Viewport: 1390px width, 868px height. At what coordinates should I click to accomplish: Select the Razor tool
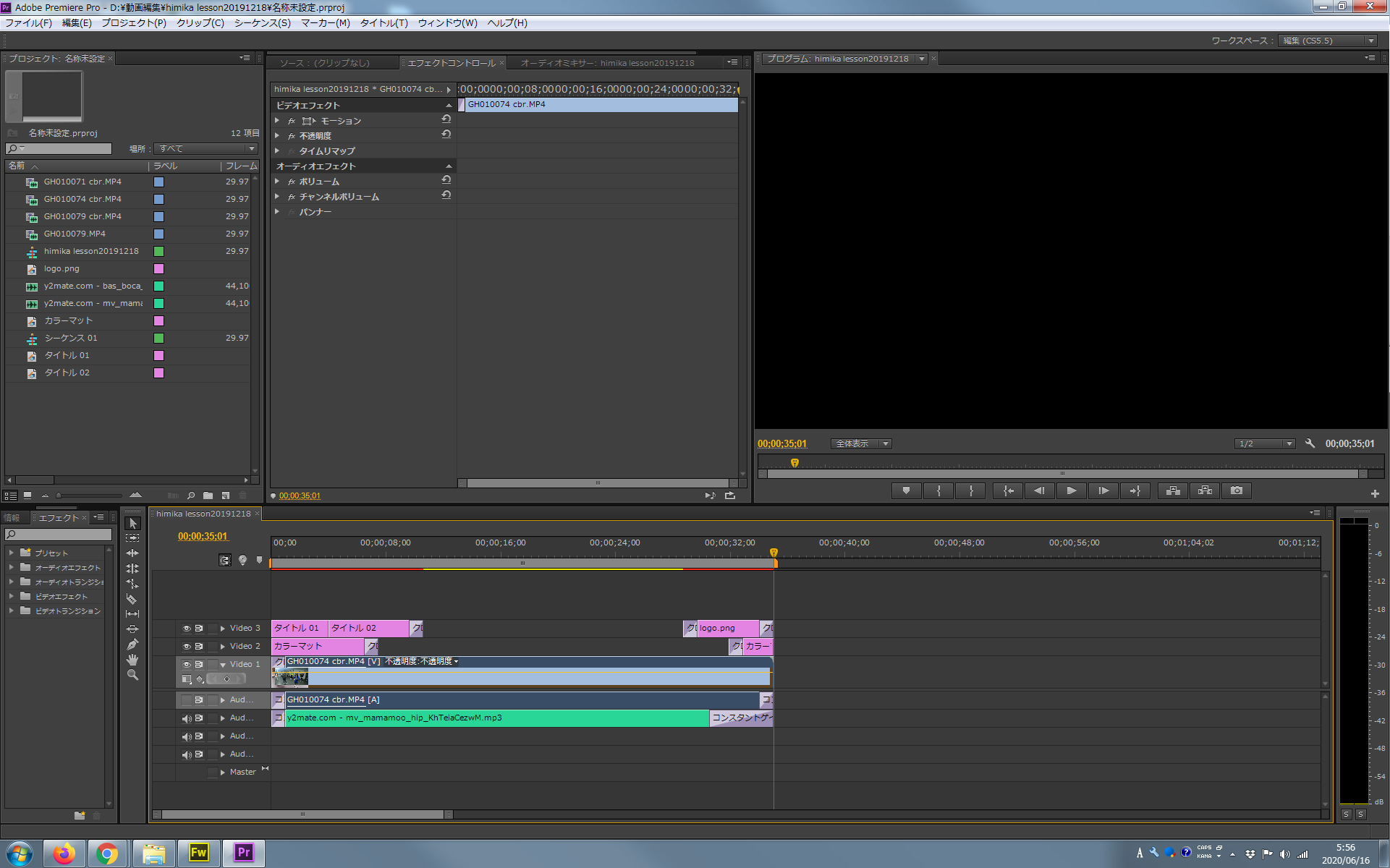tap(132, 599)
